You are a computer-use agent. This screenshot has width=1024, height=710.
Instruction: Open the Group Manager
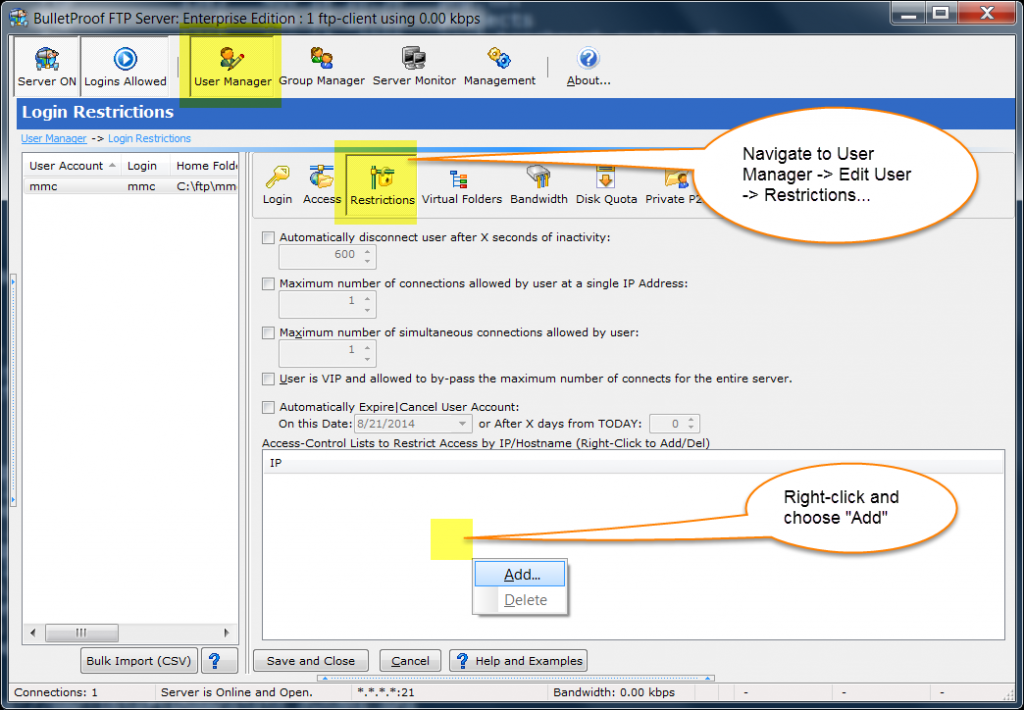(322, 62)
